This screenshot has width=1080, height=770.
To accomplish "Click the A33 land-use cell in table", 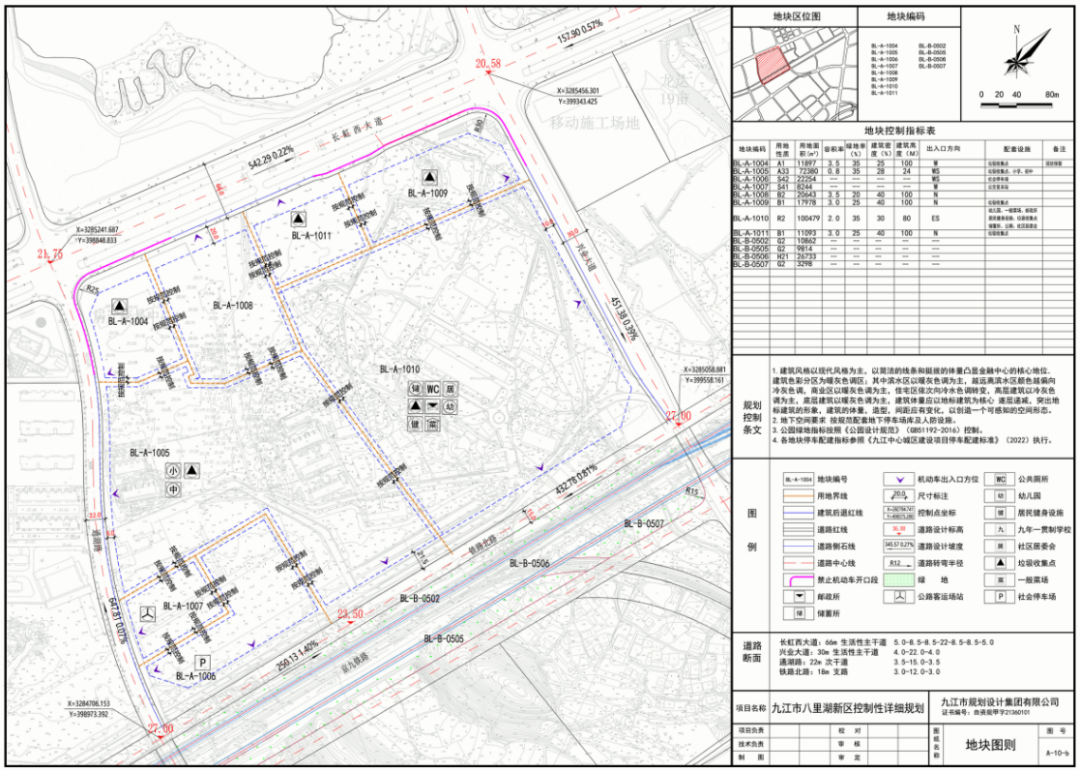I will (x=782, y=171).
